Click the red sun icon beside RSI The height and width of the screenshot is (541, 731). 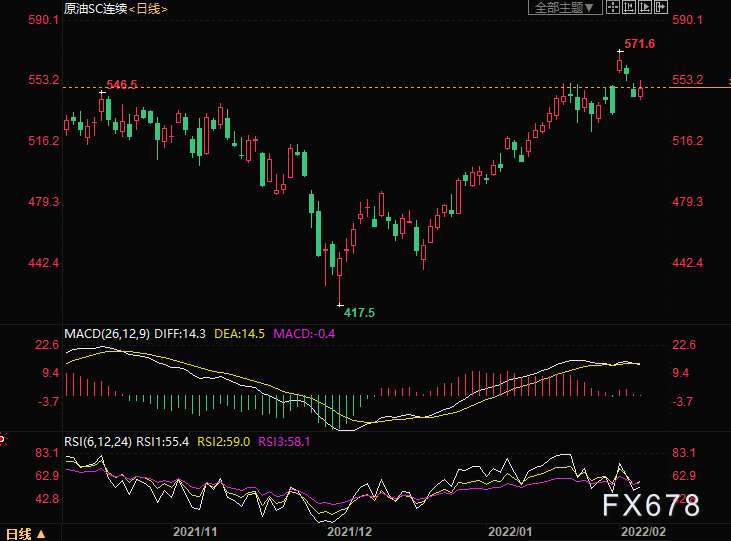[2, 439]
